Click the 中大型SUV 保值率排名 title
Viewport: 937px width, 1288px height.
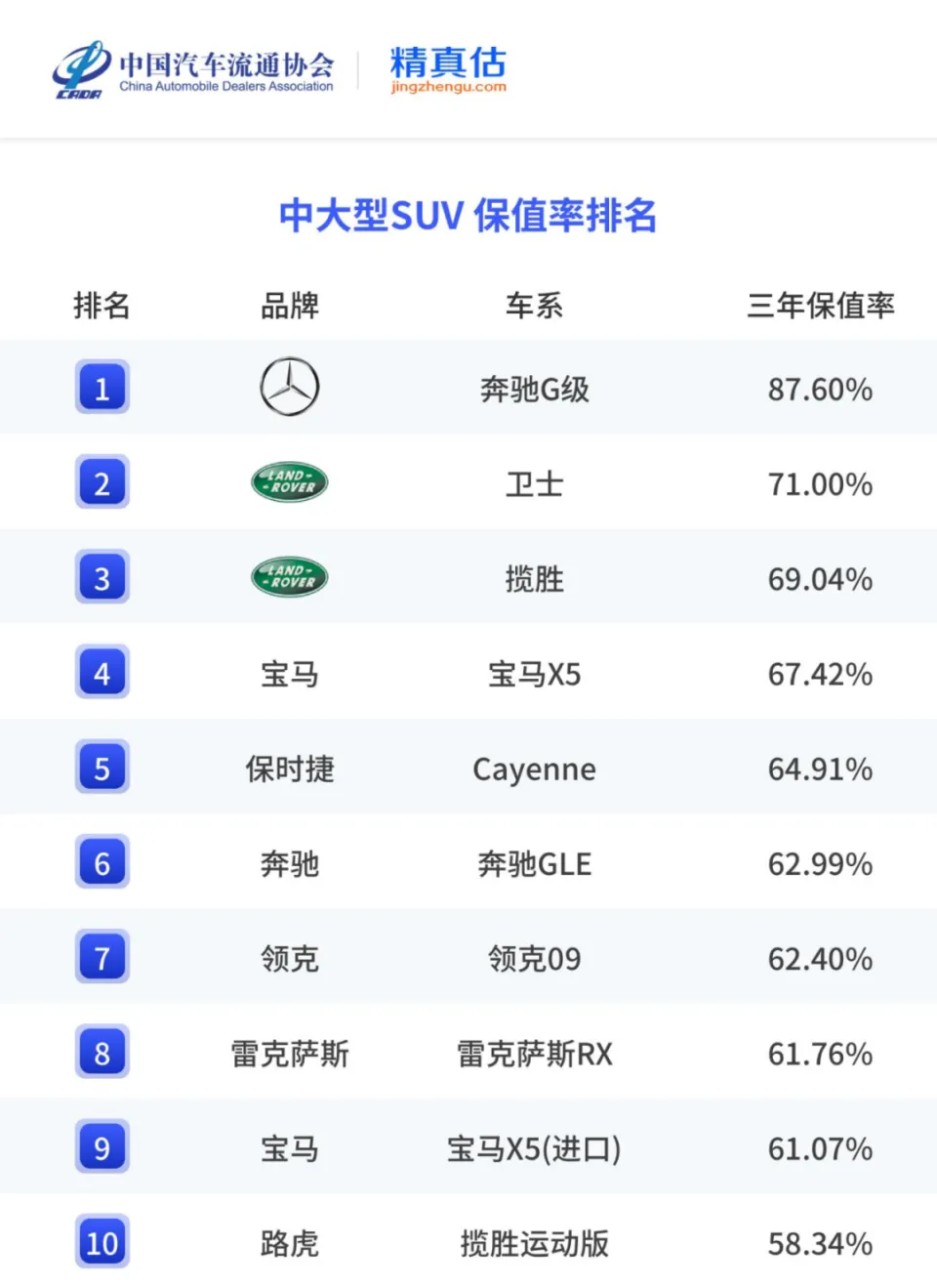(x=468, y=216)
